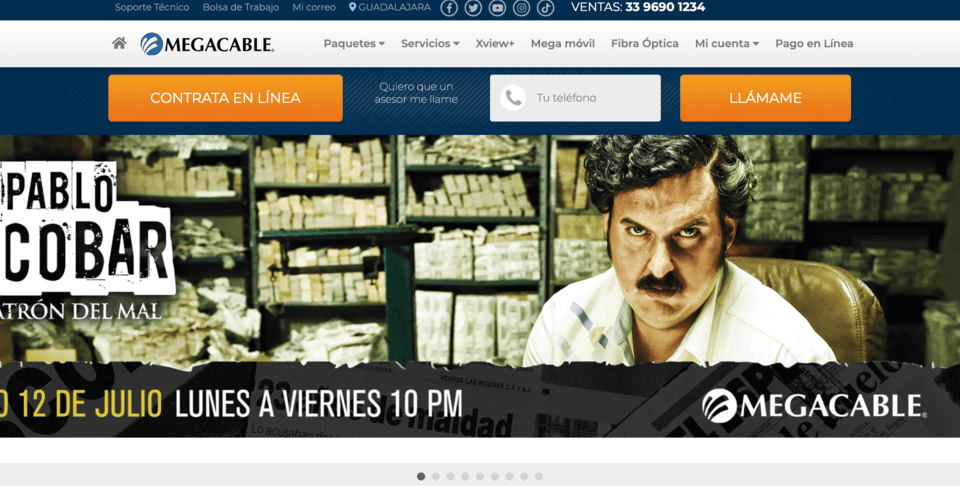Select the second carousel dot
The image size is (960, 486).
[435, 476]
